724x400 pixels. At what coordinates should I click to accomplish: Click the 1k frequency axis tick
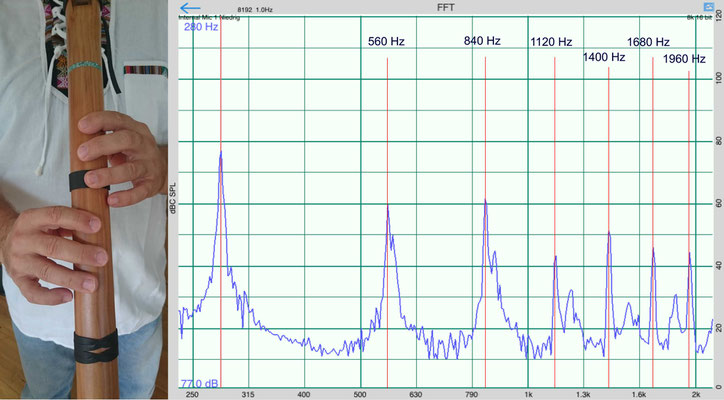[528, 394]
